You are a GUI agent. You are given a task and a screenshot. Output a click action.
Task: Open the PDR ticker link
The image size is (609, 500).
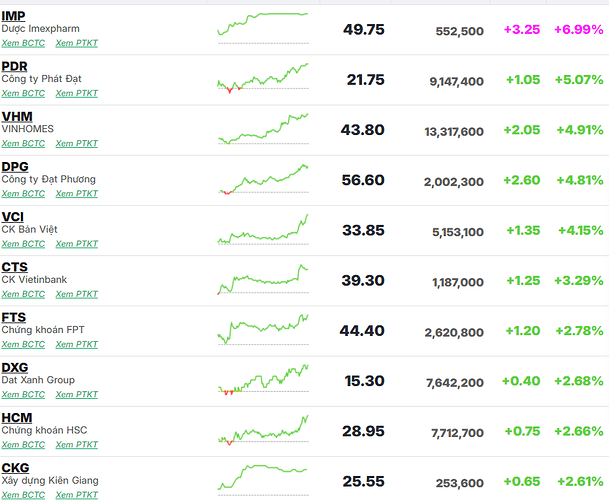[15, 66]
